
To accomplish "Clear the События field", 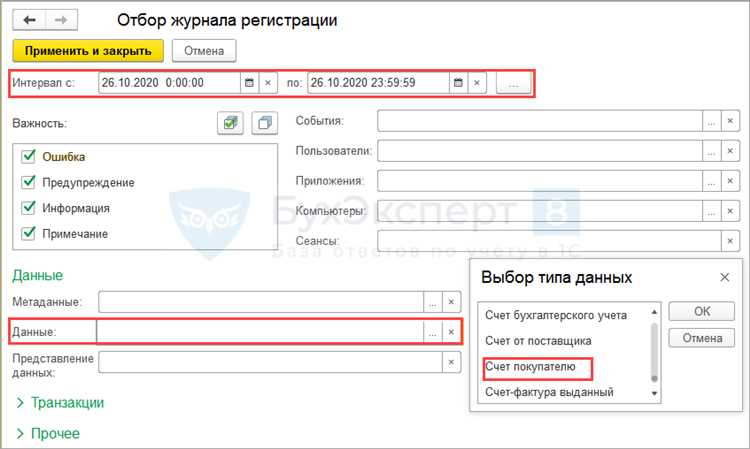I will click(730, 121).
